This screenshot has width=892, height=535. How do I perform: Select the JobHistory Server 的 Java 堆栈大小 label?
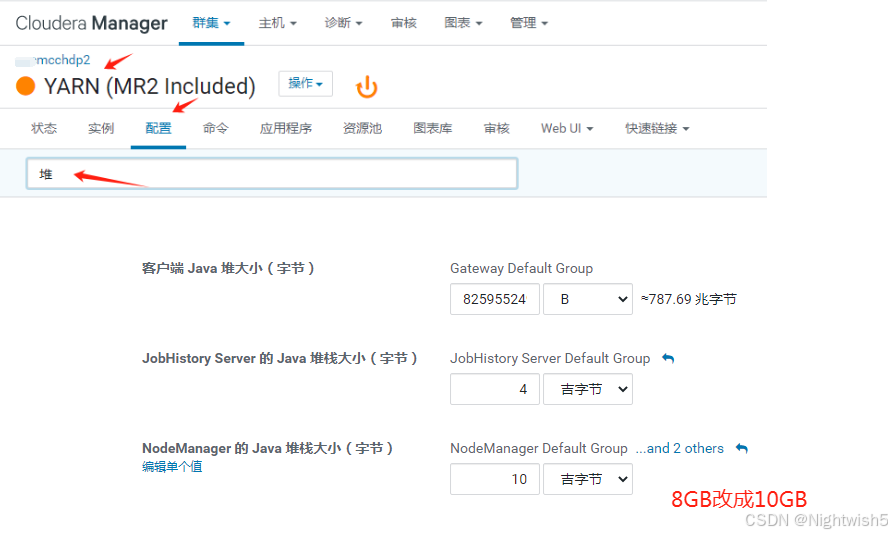coord(280,358)
